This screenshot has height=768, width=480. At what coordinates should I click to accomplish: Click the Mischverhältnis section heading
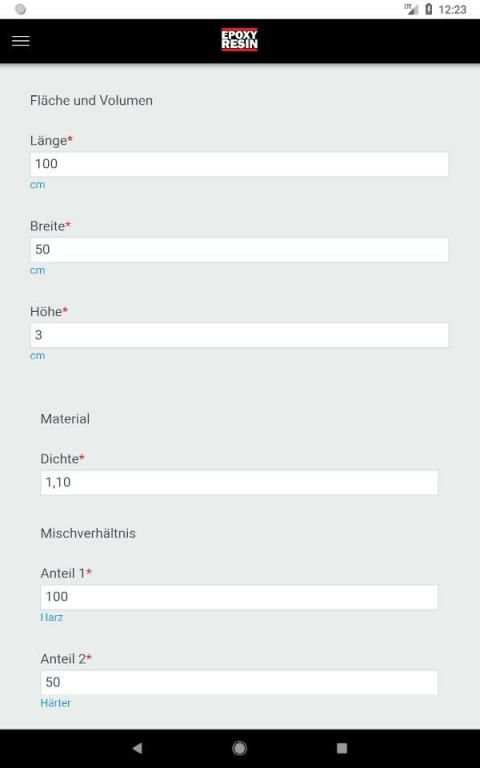click(x=88, y=533)
